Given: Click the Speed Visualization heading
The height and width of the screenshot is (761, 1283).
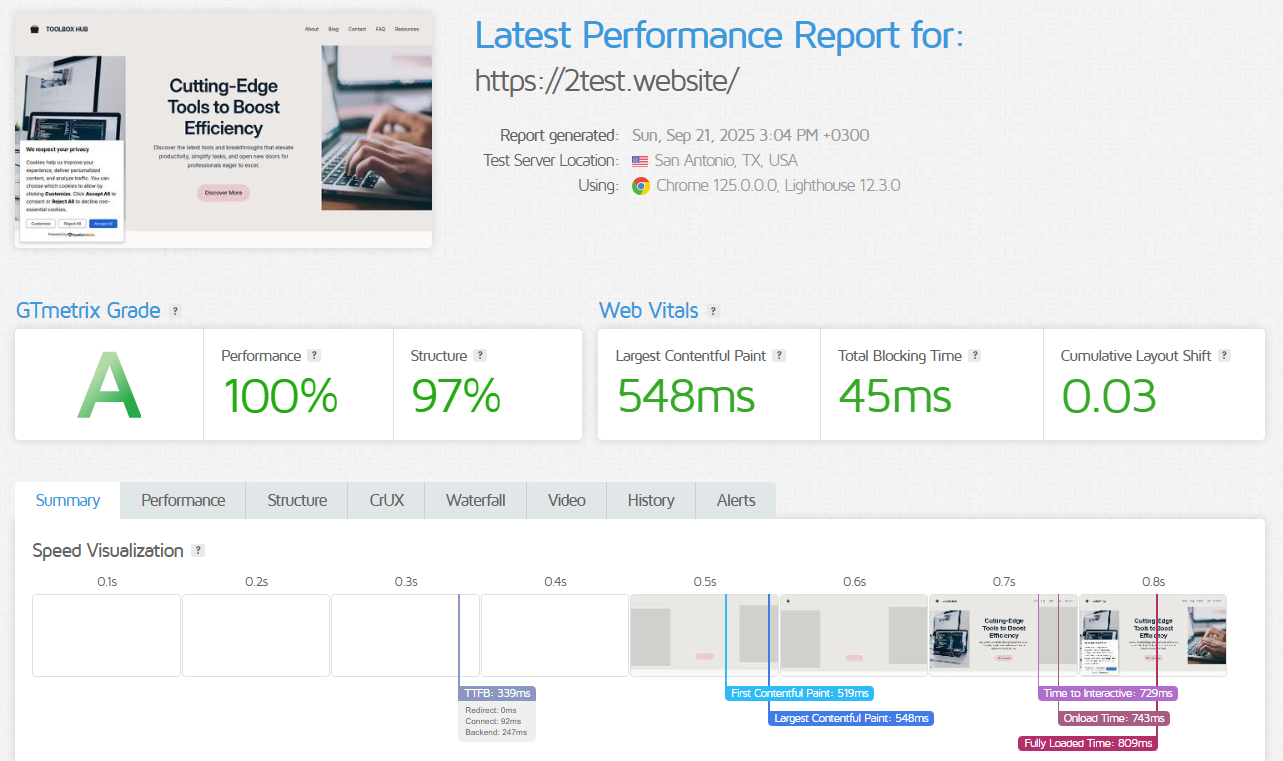Looking at the screenshot, I should (x=108, y=550).
